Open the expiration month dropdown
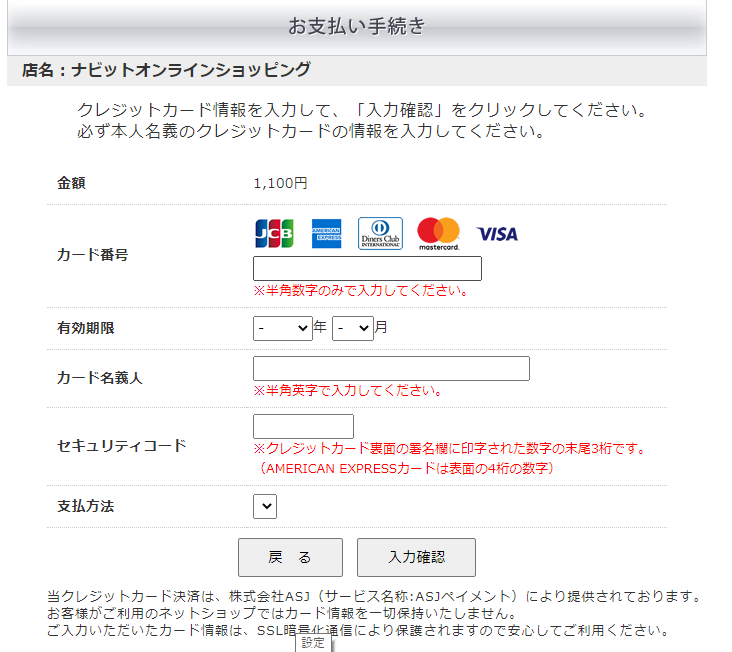The image size is (732, 652). [352, 328]
